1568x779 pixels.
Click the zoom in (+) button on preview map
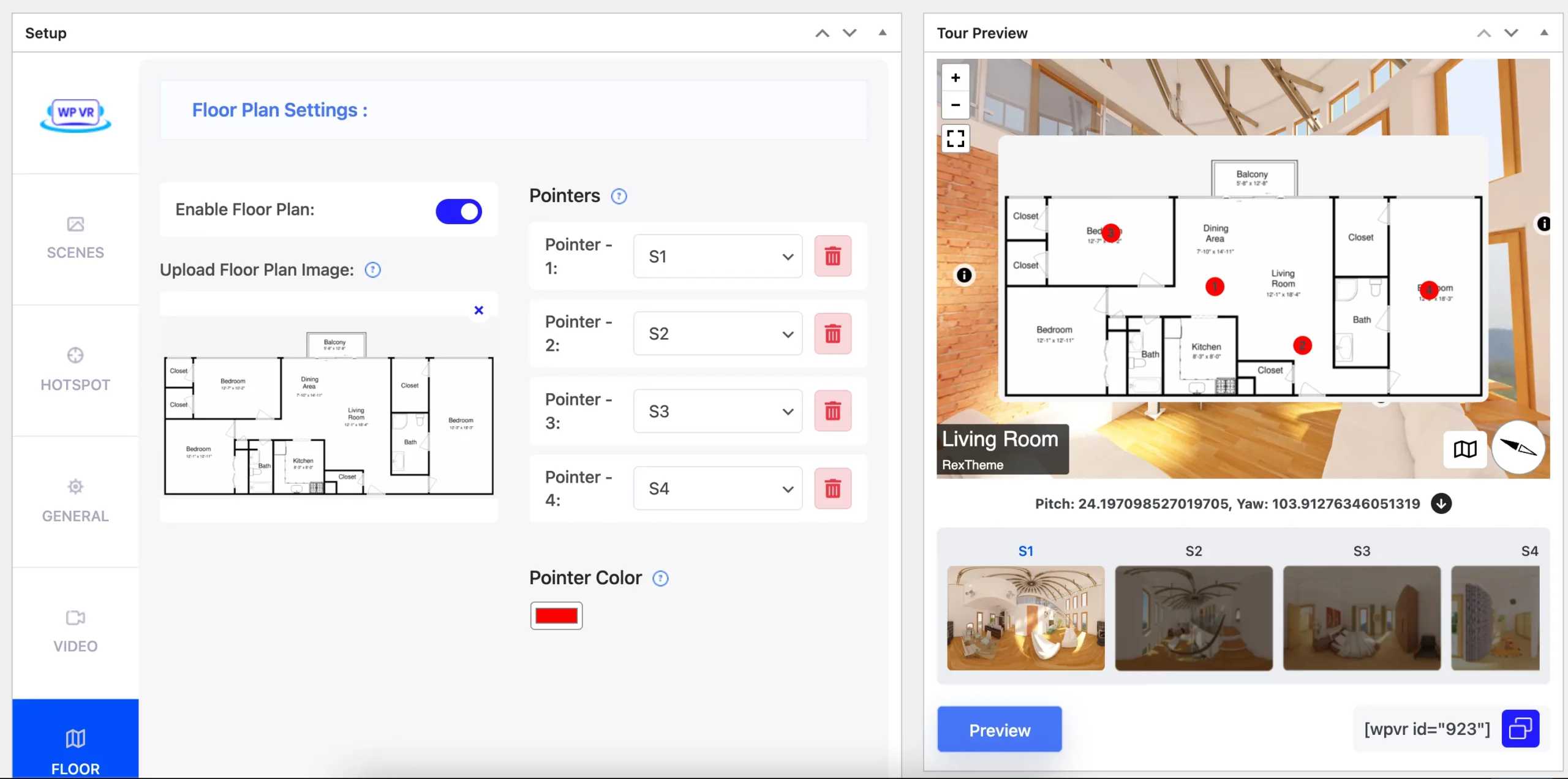coord(955,77)
